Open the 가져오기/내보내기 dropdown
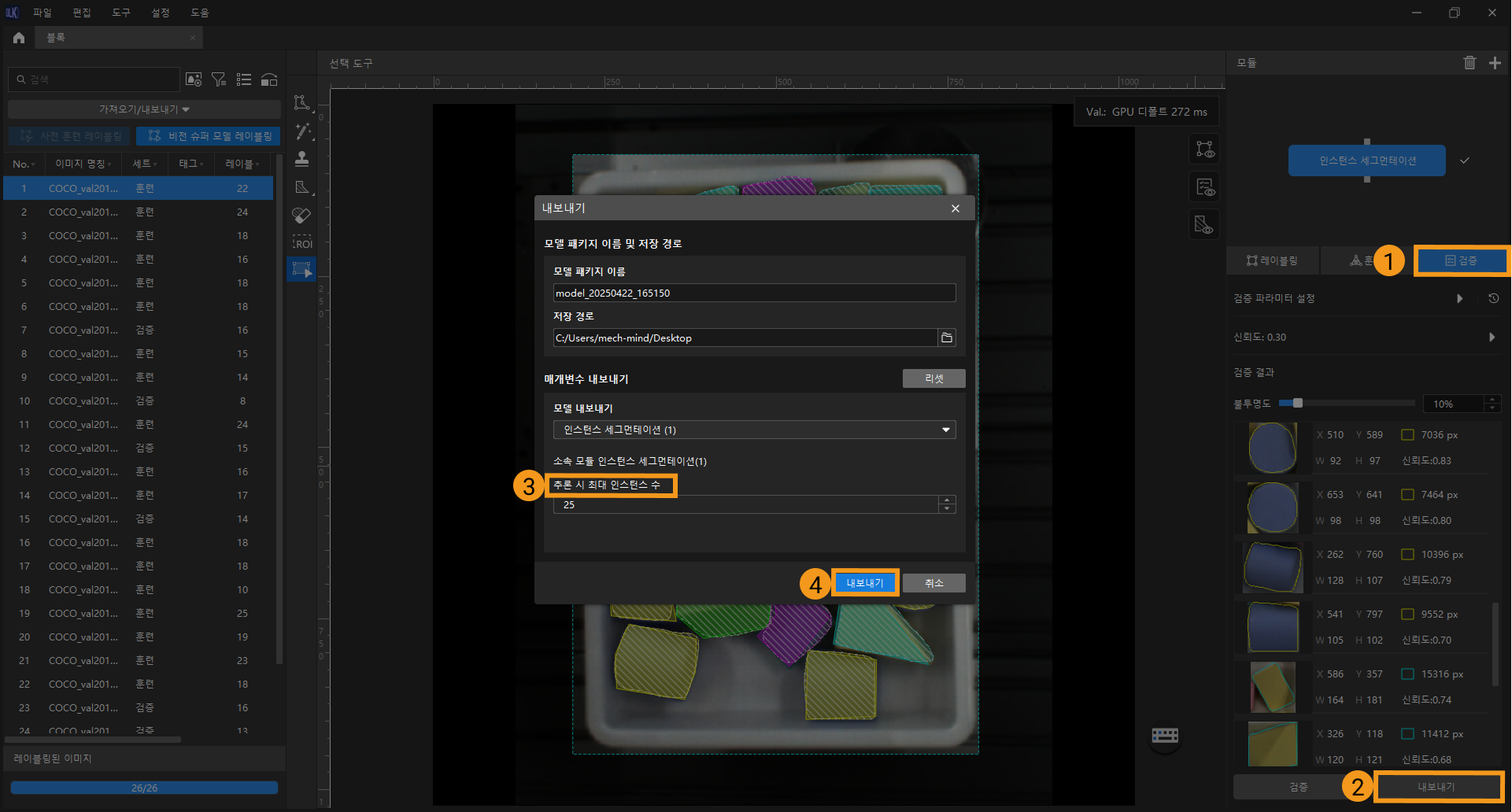Image resolution: width=1512 pixels, height=812 pixels. click(144, 109)
